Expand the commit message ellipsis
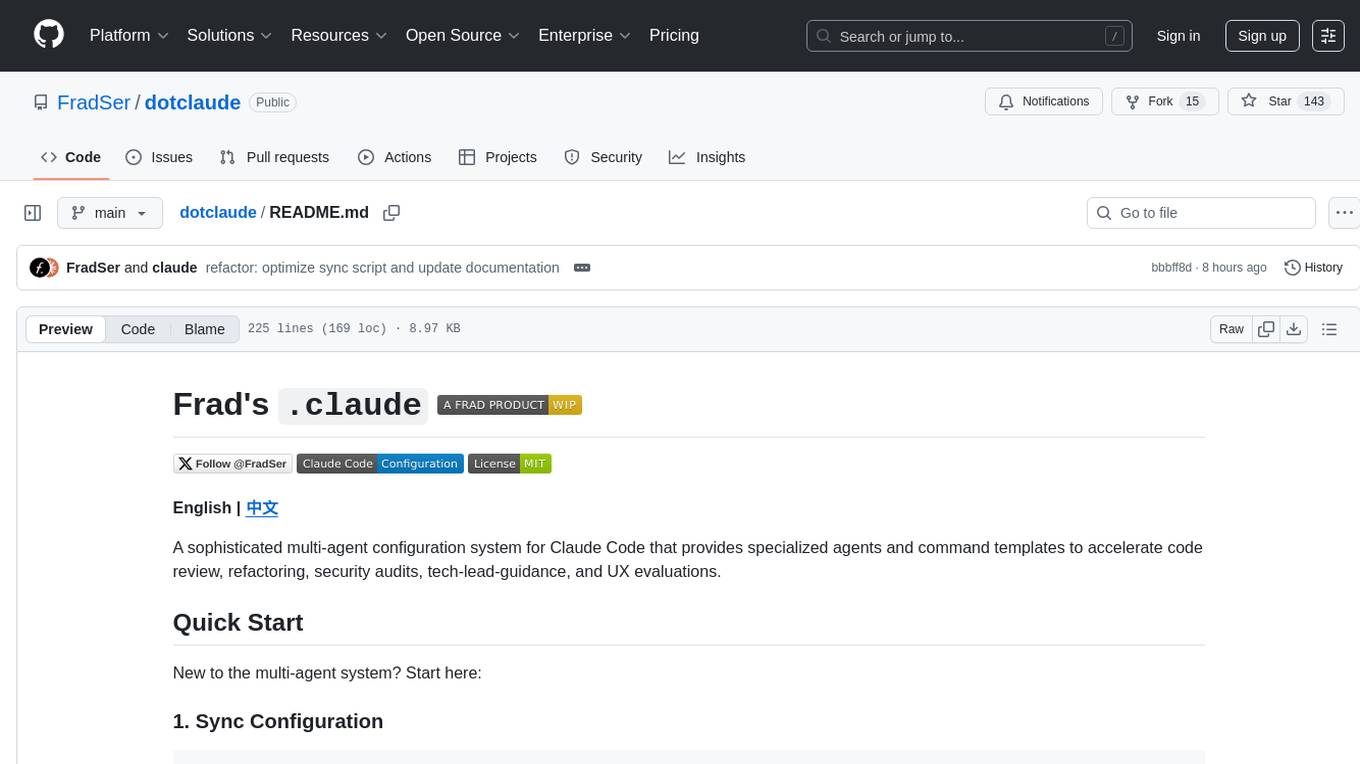The image size is (1360, 764). [x=582, y=268]
